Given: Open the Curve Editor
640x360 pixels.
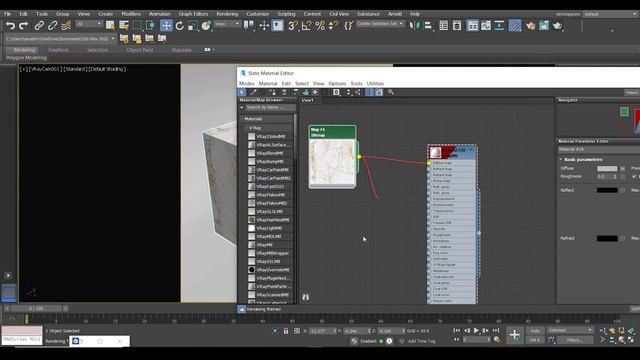Looking at the screenshot, I should (486, 26).
